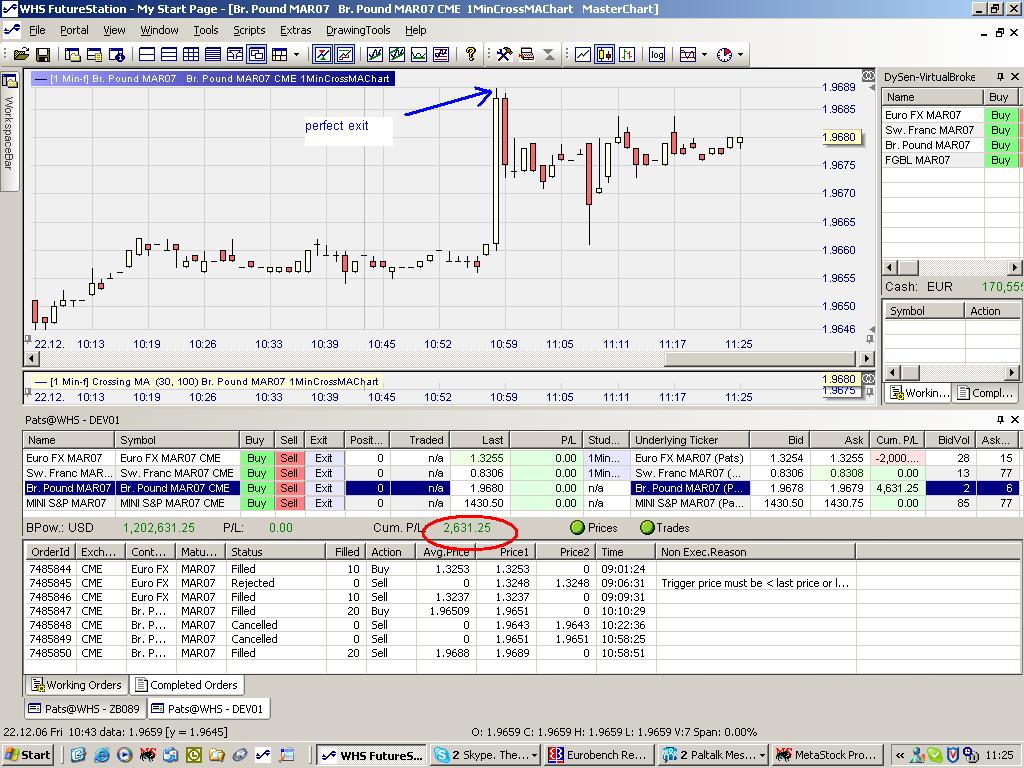Click the grid window layout icon
The height and width of the screenshot is (768, 1024).
(x=191, y=55)
